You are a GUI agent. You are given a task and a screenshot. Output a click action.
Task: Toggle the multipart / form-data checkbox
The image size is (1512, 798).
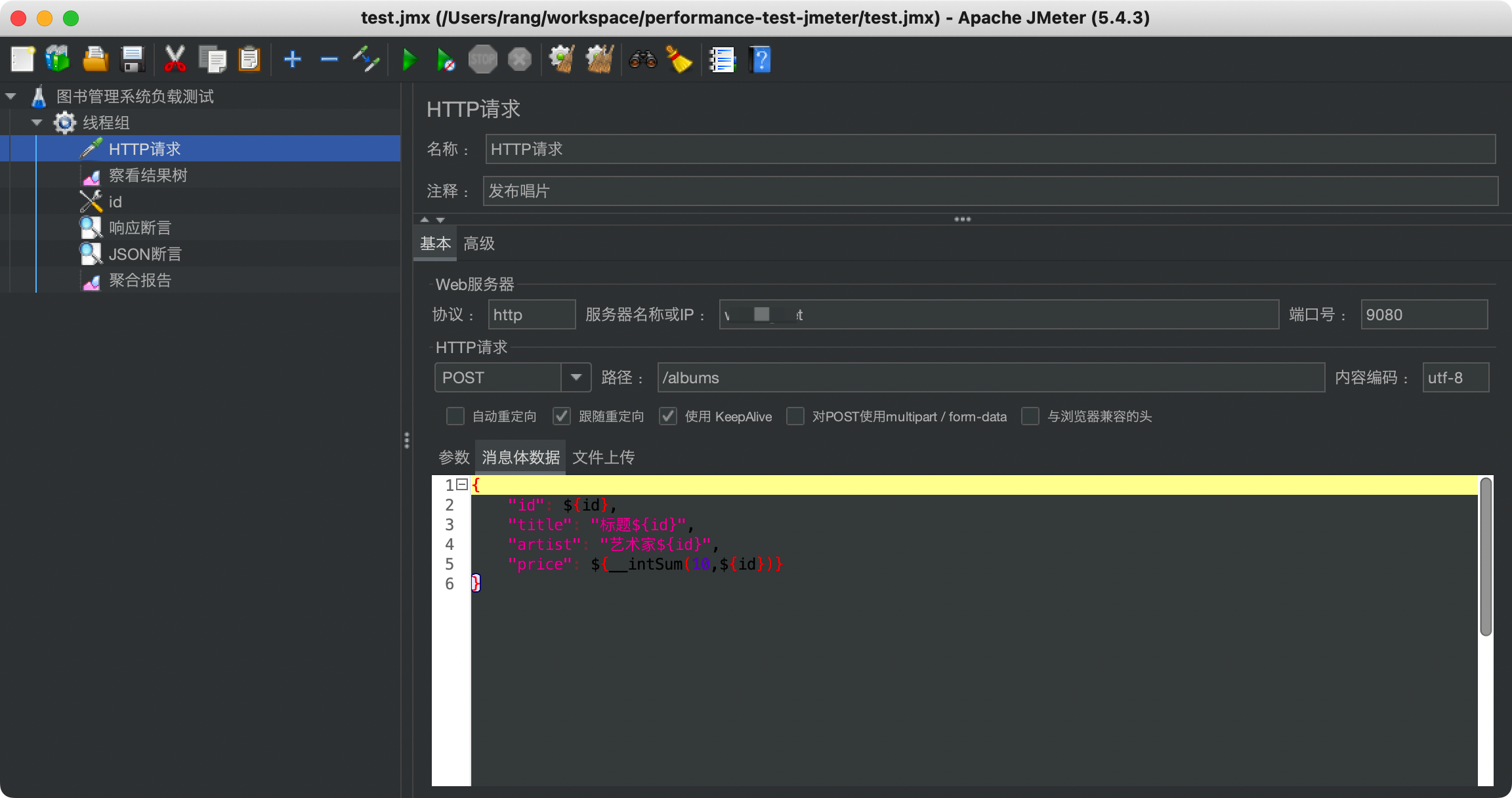coord(795,416)
